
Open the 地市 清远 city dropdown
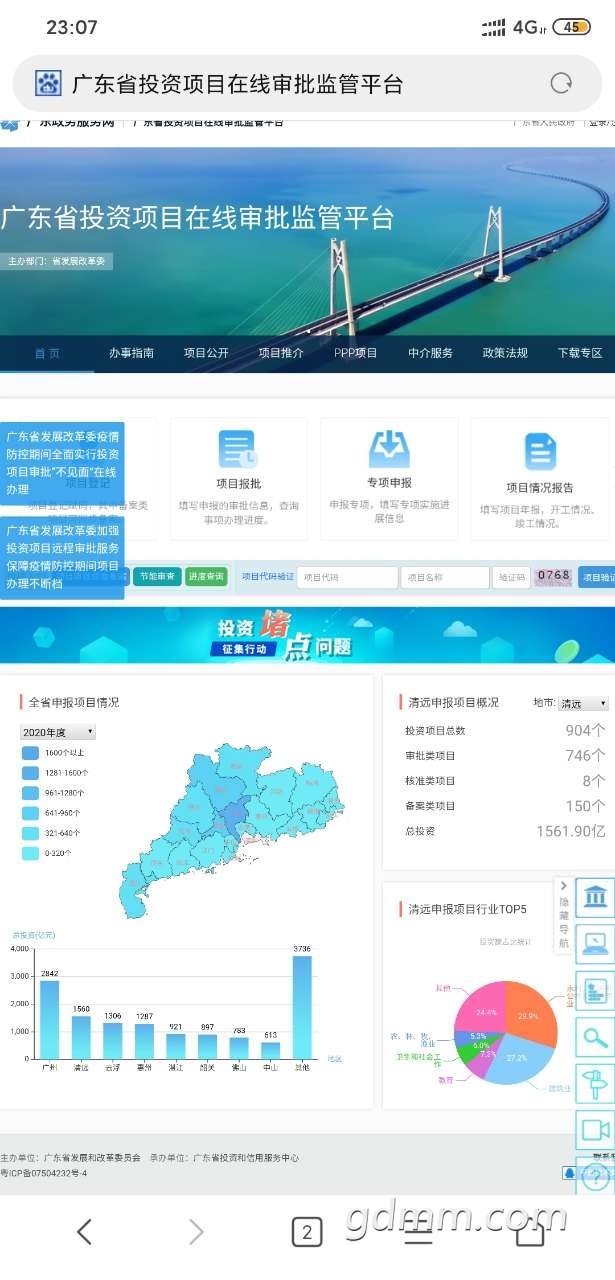click(583, 704)
